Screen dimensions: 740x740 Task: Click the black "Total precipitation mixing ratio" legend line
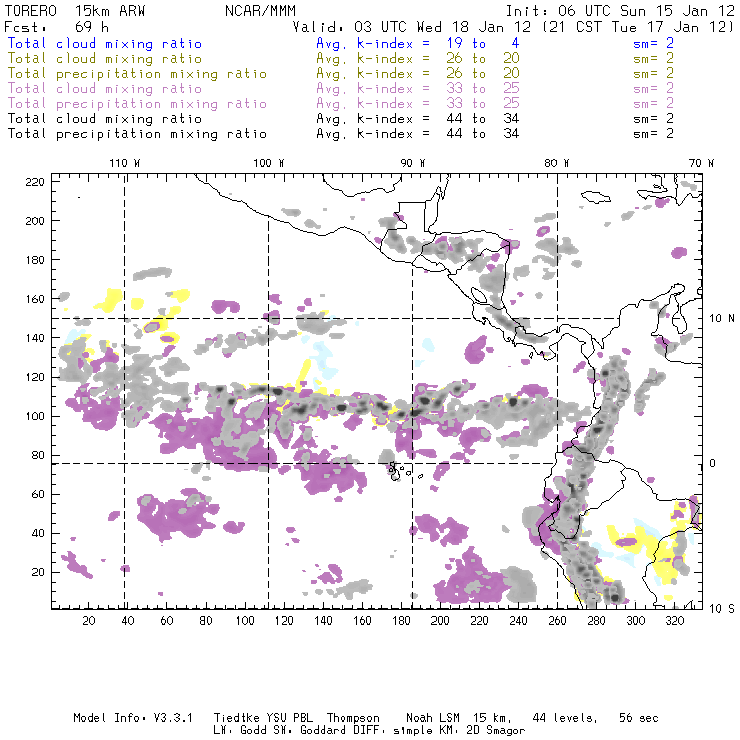[137, 134]
